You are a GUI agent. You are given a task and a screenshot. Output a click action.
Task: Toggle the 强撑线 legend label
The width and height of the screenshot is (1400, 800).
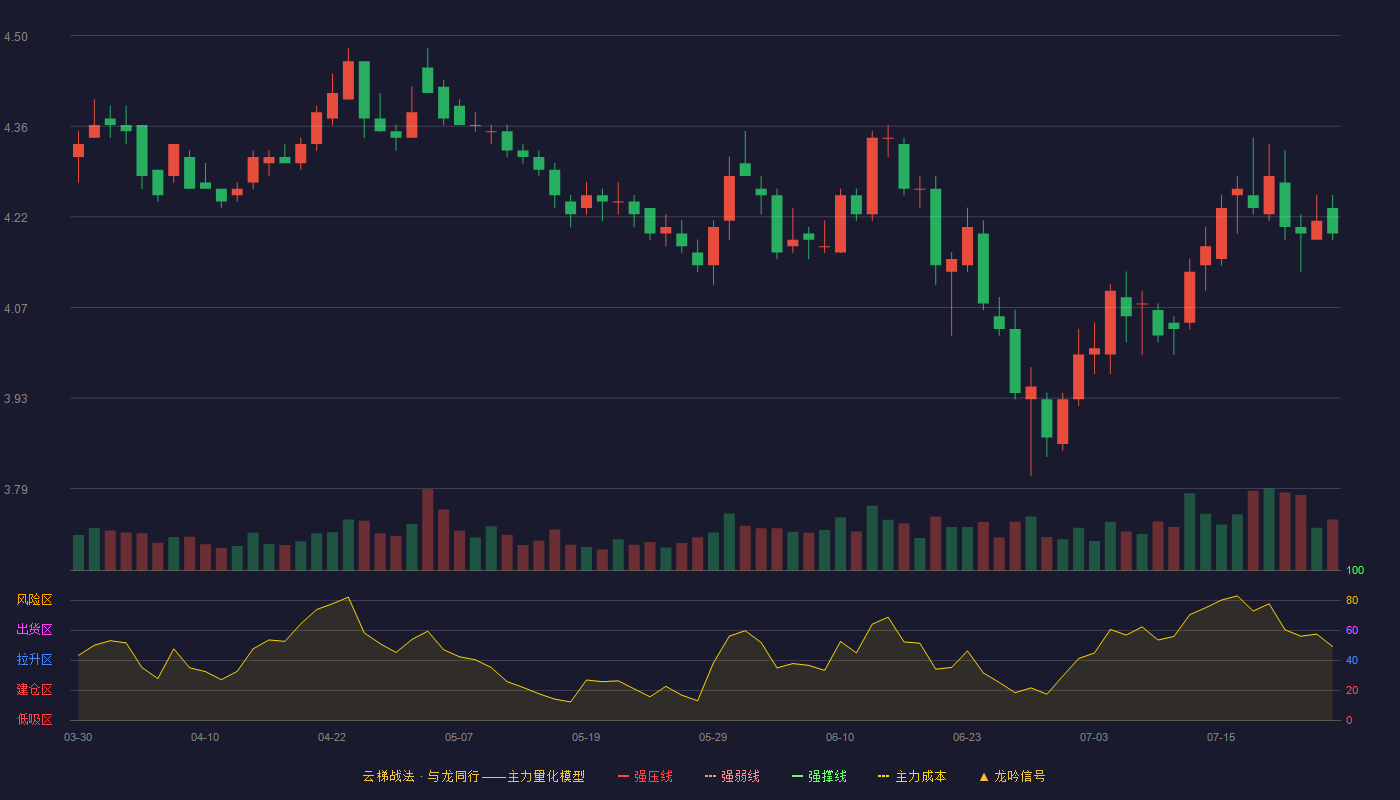[x=827, y=776]
